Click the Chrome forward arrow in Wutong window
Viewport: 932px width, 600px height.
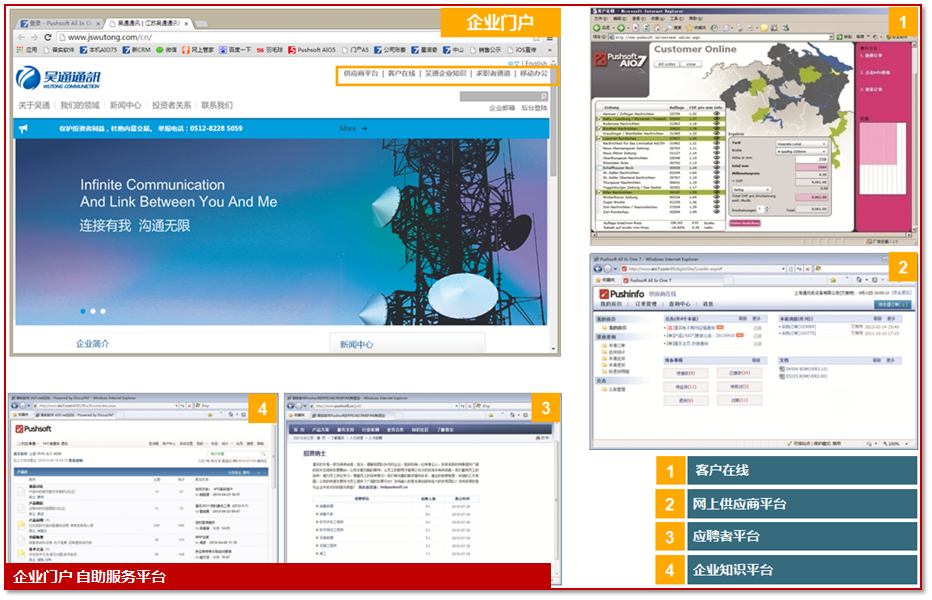click(34, 37)
